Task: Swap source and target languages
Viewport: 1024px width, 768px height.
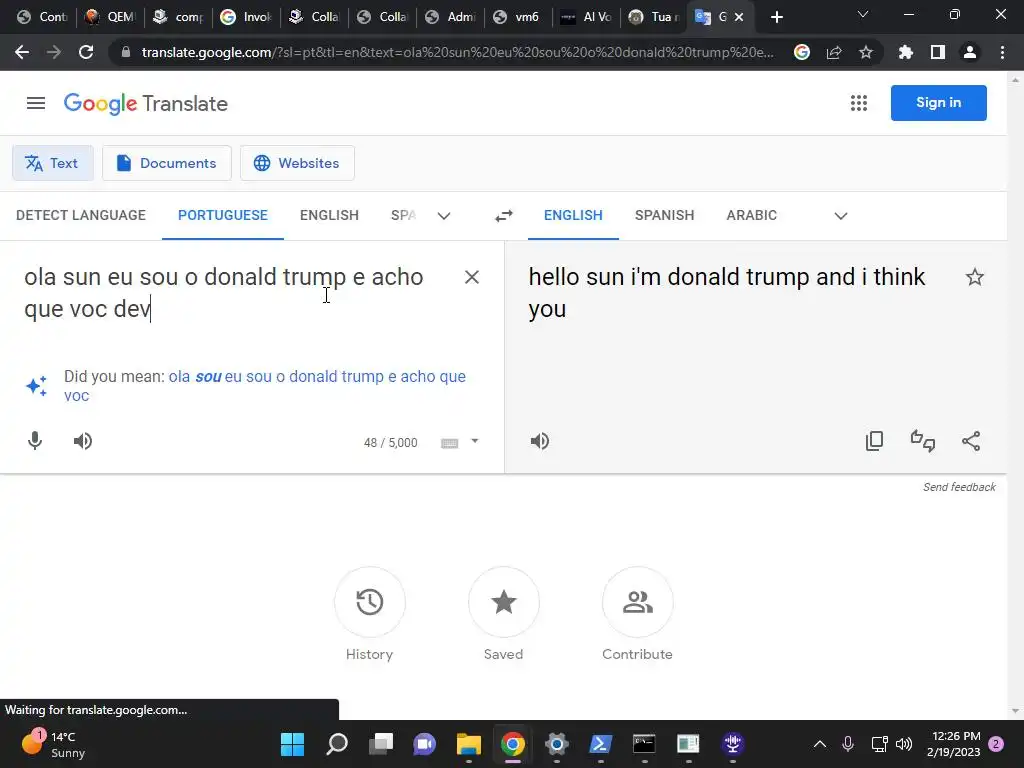Action: point(504,216)
